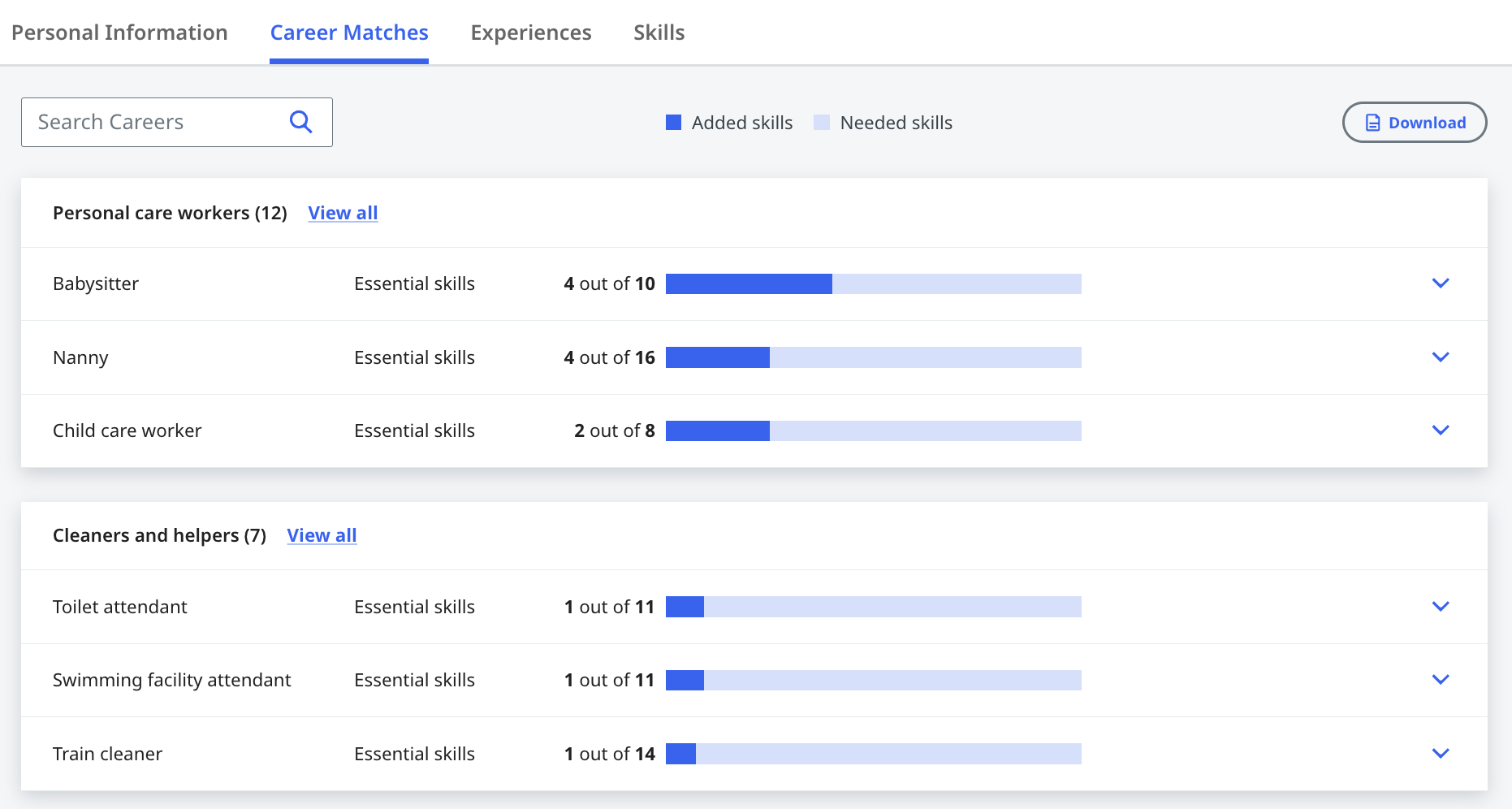
Task: Switch to the Personal Information tab
Action: point(119,32)
